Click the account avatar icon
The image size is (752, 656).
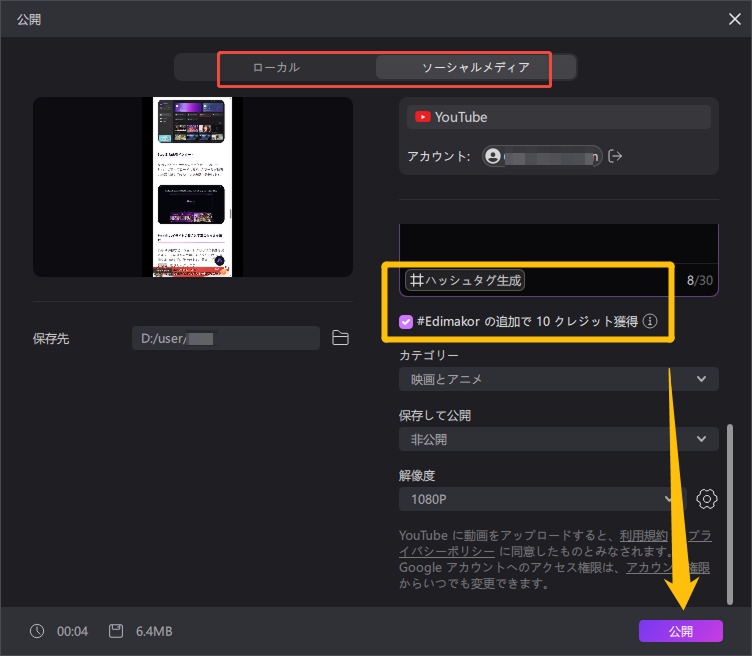pos(493,156)
